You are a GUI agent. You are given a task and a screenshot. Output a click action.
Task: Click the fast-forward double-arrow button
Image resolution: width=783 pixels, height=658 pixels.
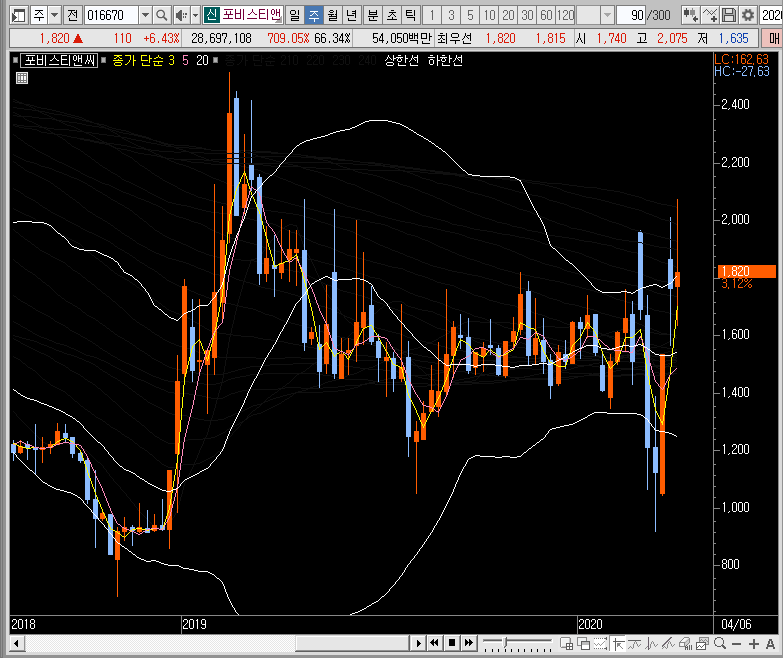pyautogui.click(x=468, y=643)
